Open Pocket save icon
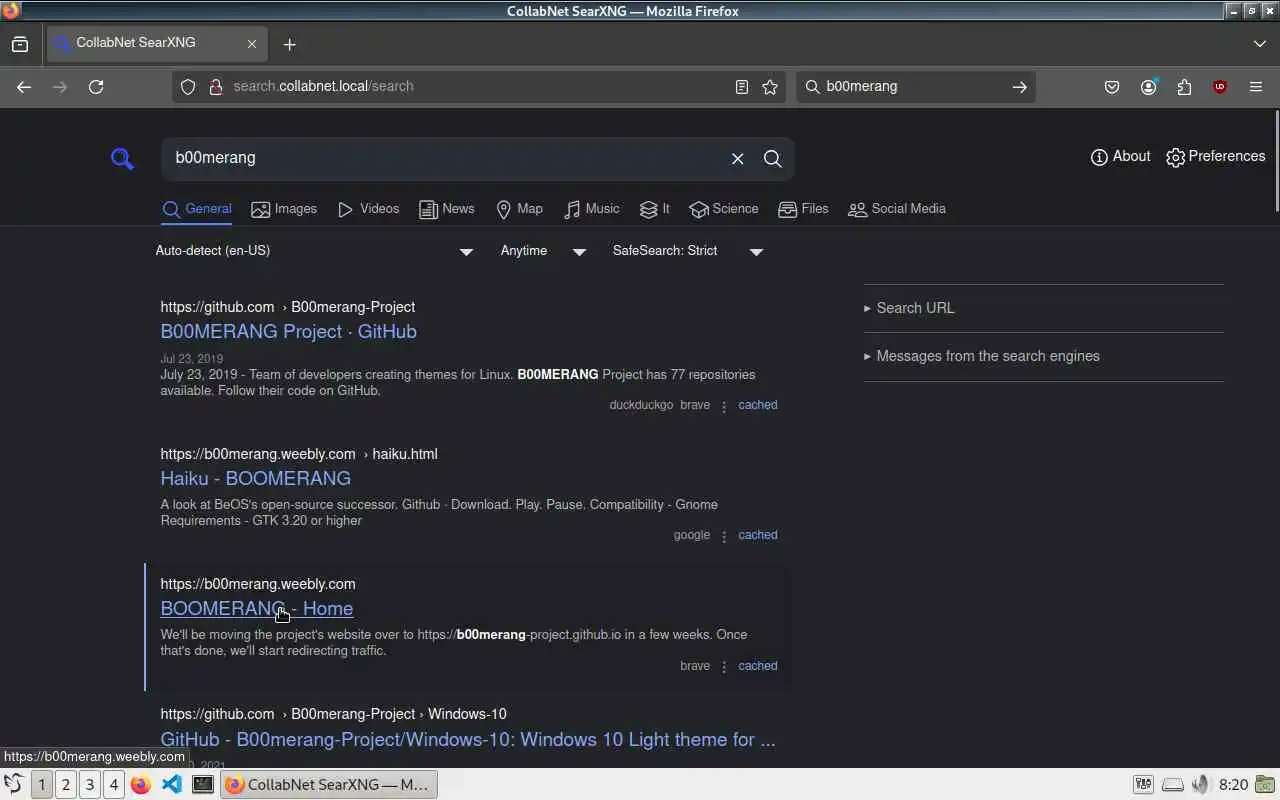The height and width of the screenshot is (800, 1280). pos(1112,87)
